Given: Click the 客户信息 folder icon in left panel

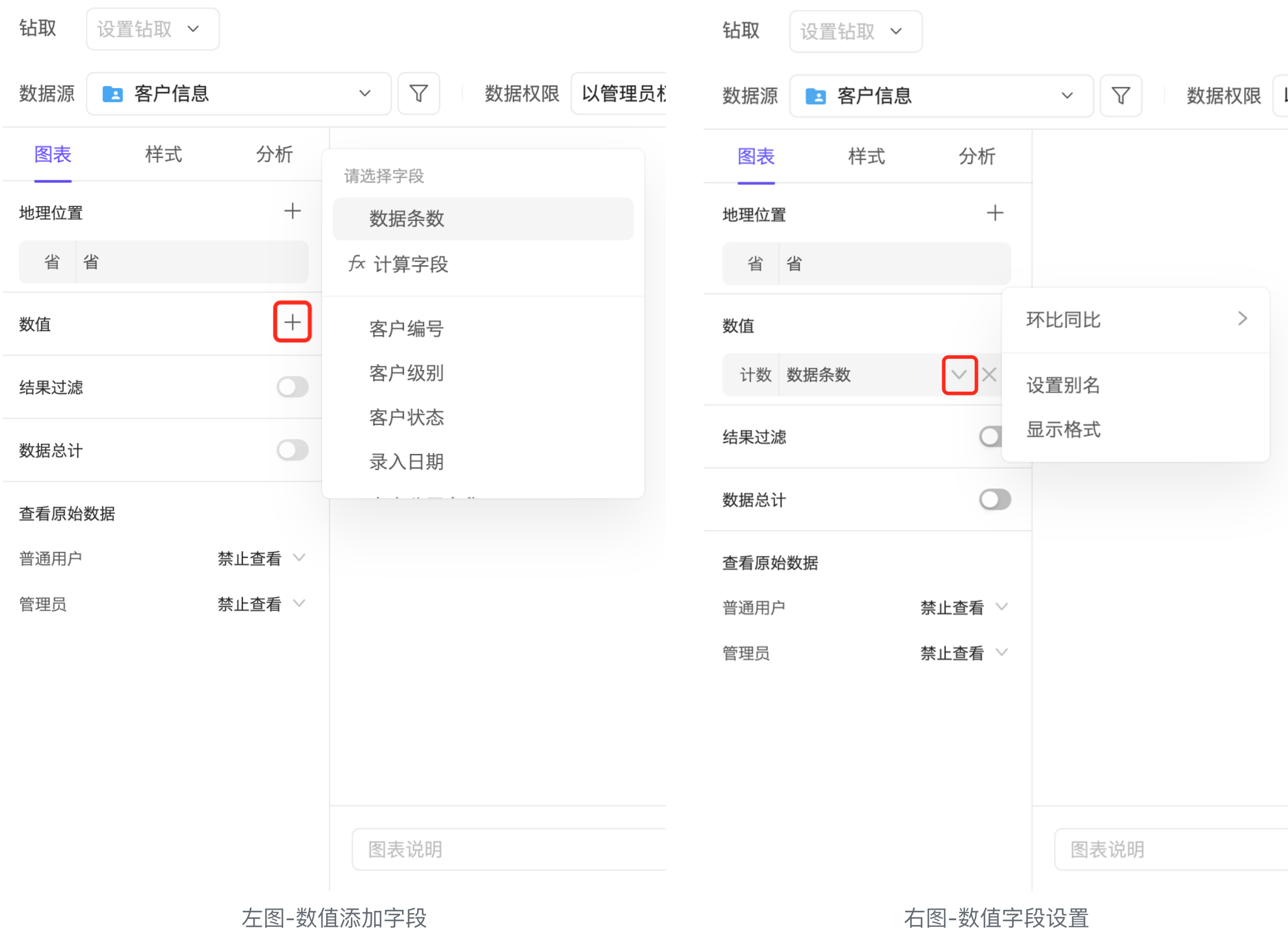Looking at the screenshot, I should pos(112,93).
